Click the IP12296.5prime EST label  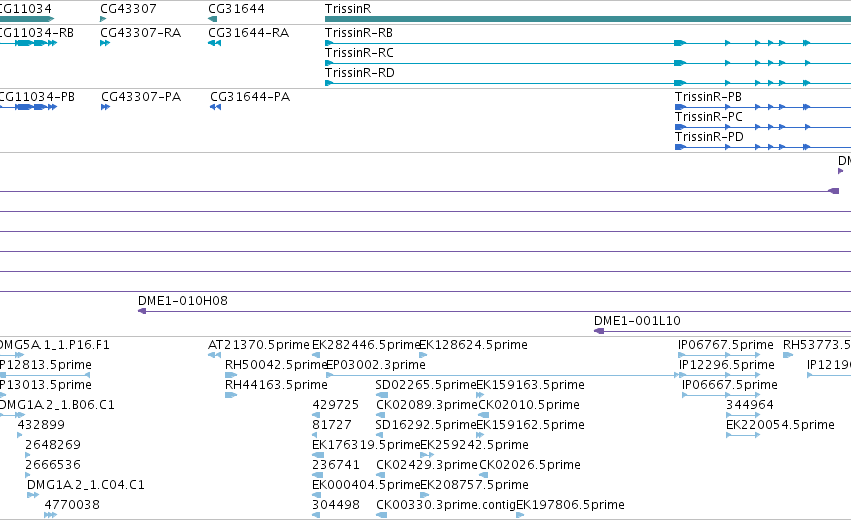[726, 365]
